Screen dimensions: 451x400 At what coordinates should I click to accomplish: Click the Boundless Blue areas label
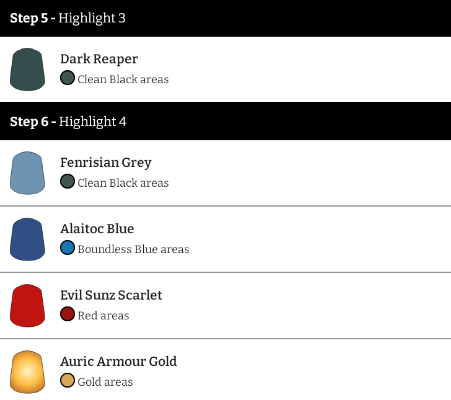pos(133,249)
